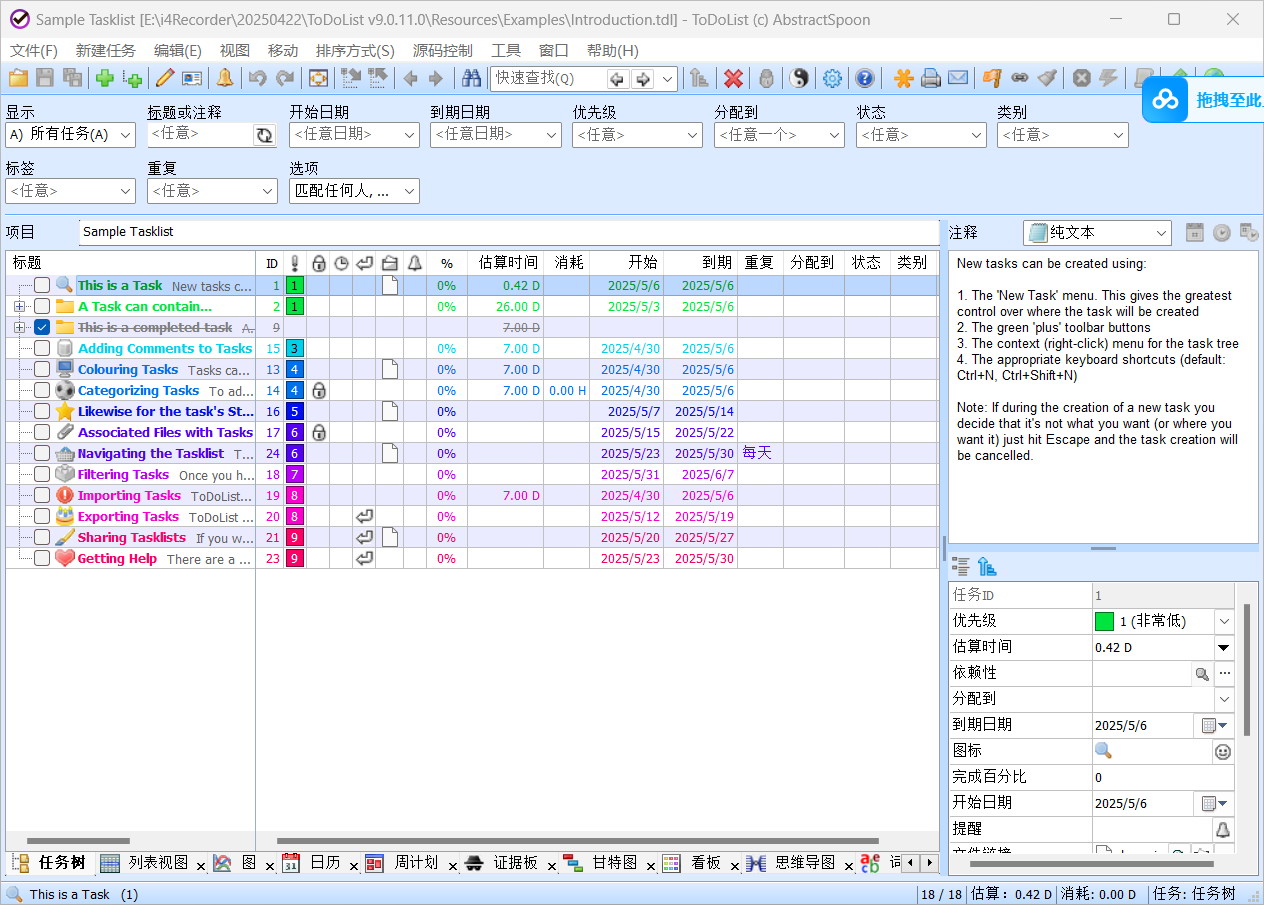The image size is (1264, 905).
Task: Click the red X delete icon
Action: click(733, 78)
